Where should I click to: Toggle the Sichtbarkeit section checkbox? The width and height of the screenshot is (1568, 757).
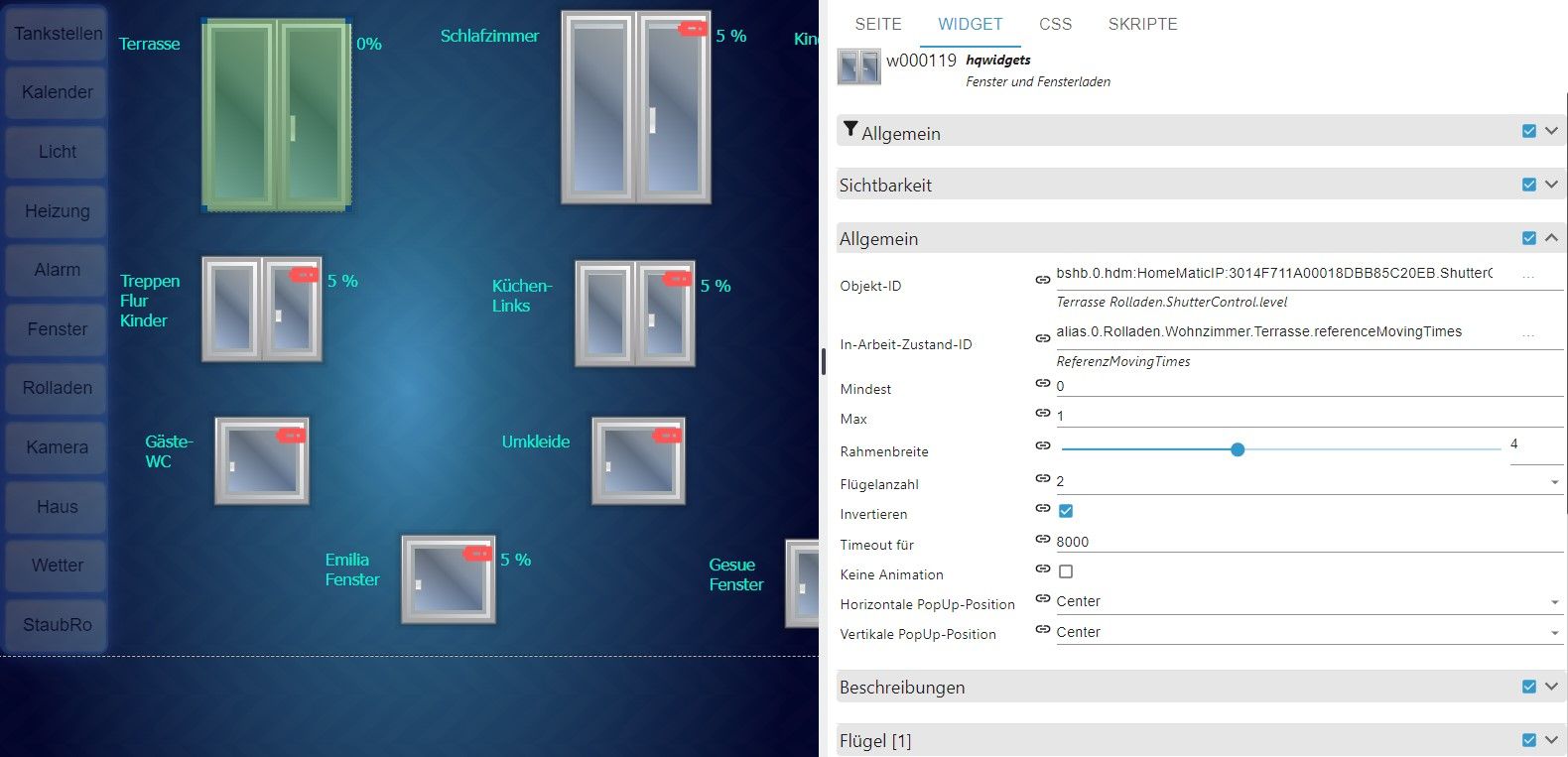pyautogui.click(x=1528, y=185)
